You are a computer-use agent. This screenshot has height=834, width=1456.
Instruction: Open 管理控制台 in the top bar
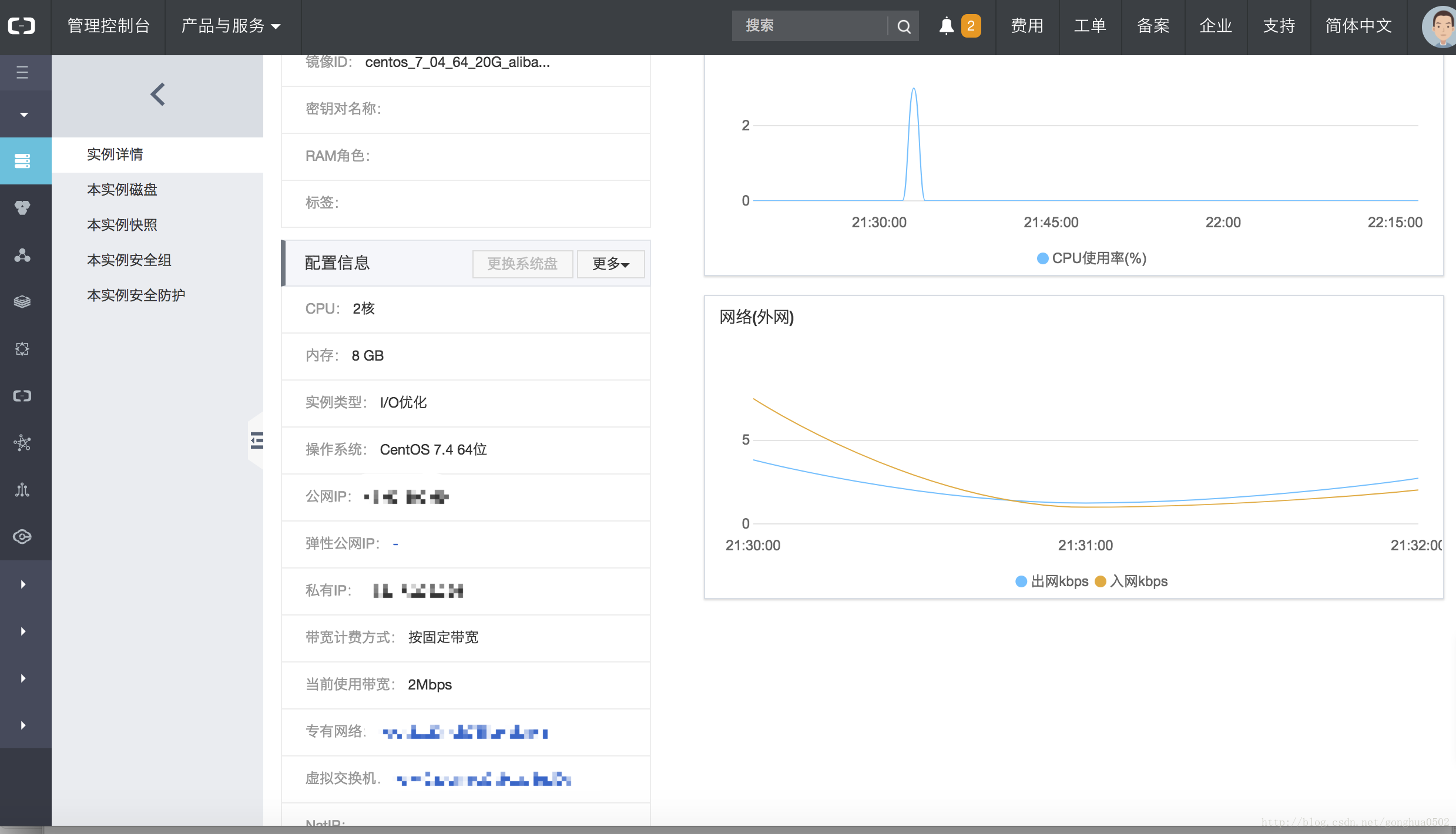click(109, 26)
